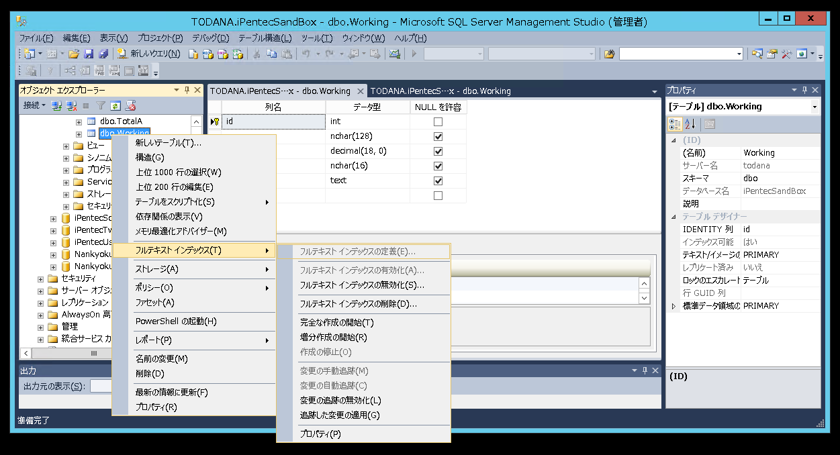Switch to second TODANA dbo.Working tab
Screen dimensions: 840x455
440,91
